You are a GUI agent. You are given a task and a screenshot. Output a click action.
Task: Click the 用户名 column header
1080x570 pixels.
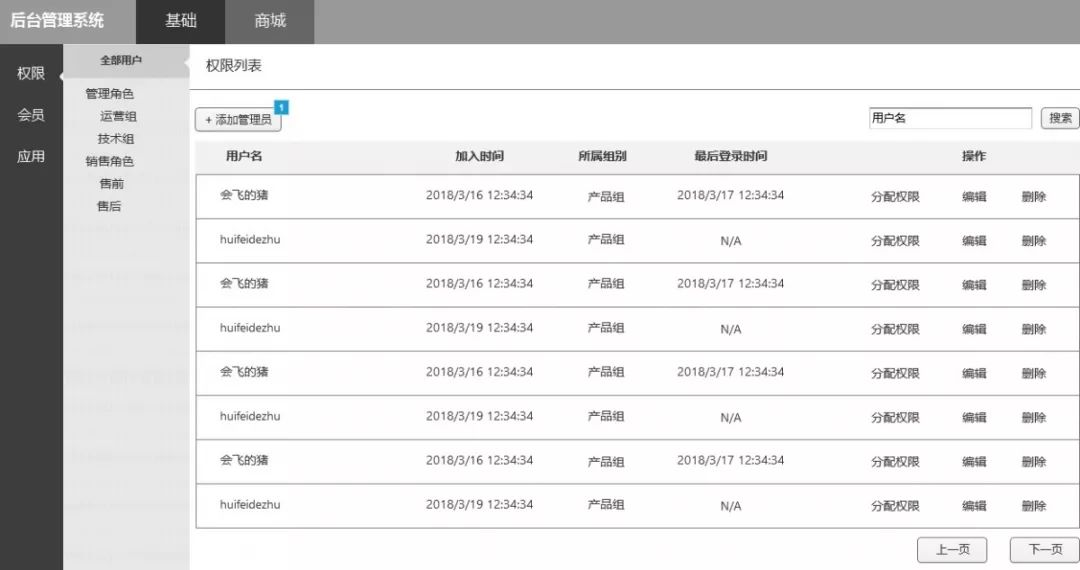[244, 156]
